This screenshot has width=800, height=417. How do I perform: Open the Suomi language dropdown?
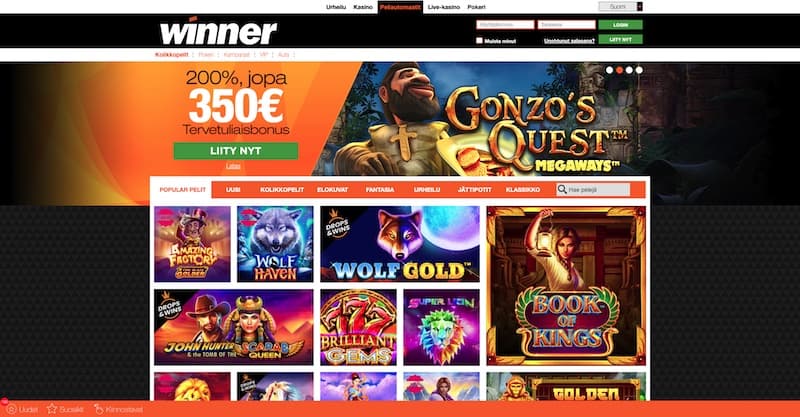click(x=620, y=7)
